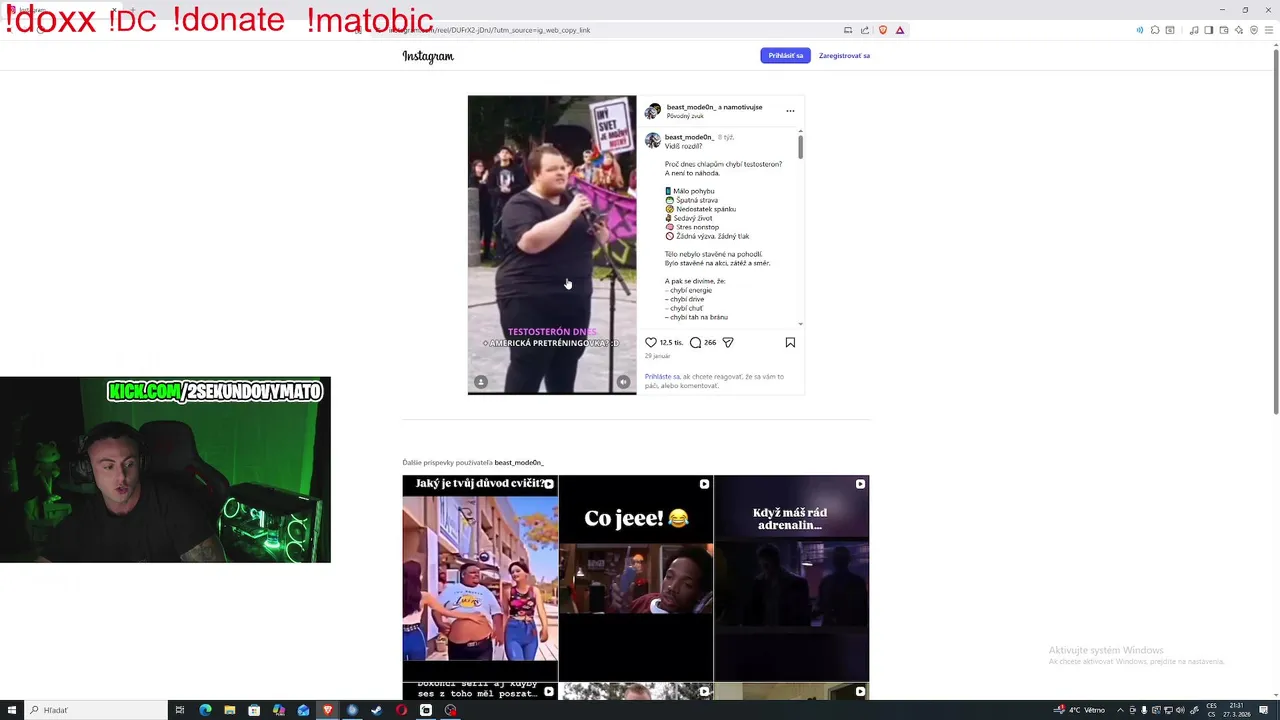Open comments via the speech bubble icon
The image size is (1280, 720).
pyautogui.click(x=695, y=342)
